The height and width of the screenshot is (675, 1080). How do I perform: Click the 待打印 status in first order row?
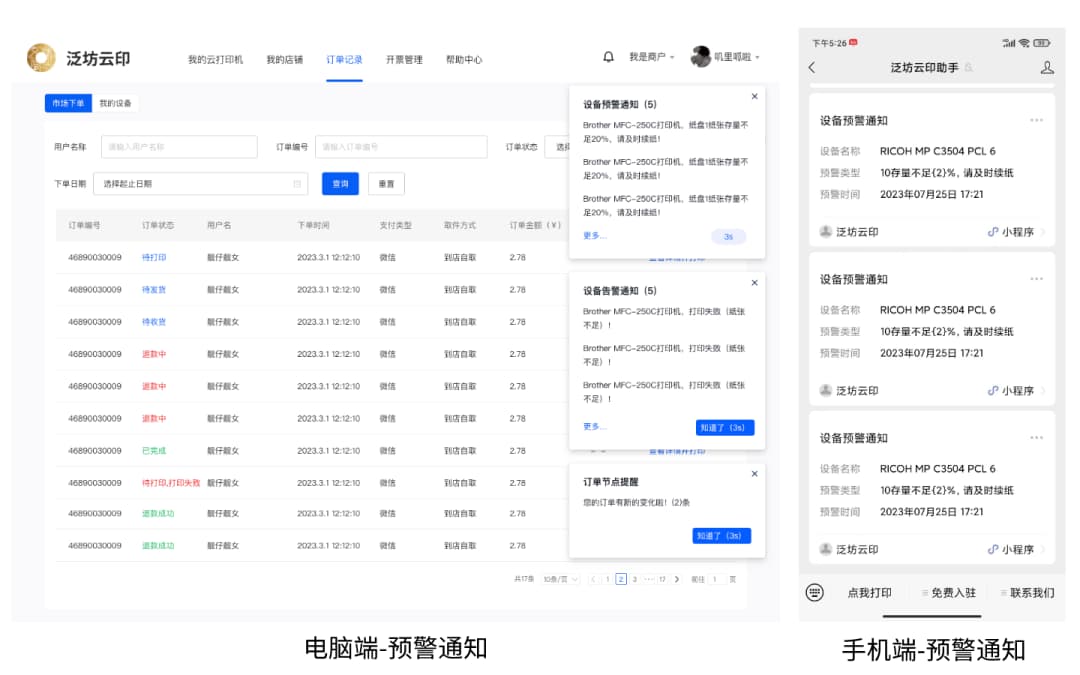click(x=154, y=258)
